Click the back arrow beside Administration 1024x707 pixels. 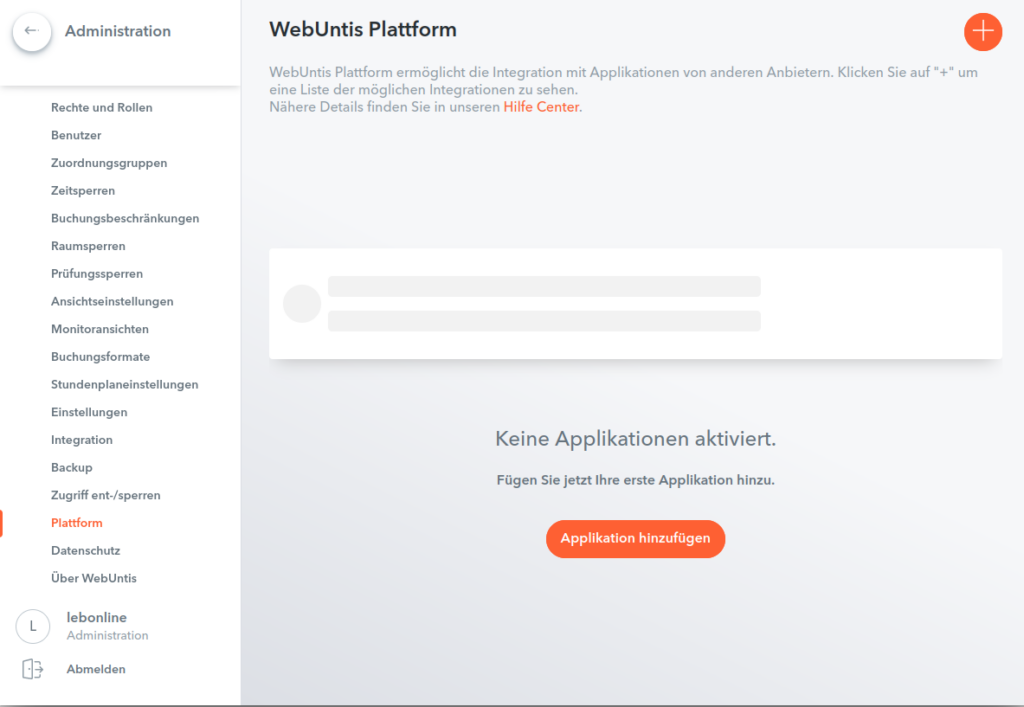click(31, 31)
